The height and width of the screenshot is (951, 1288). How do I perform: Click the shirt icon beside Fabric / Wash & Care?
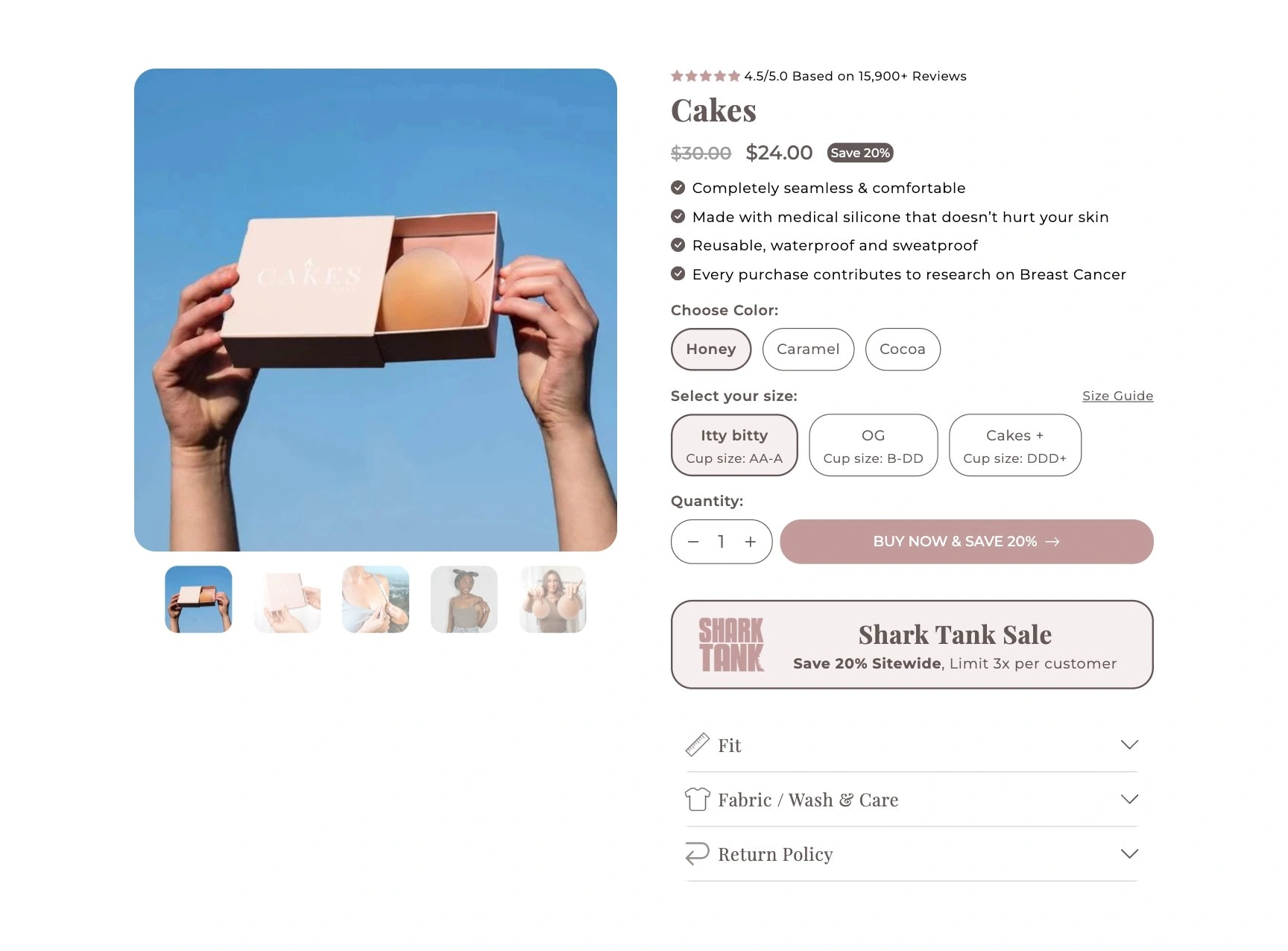point(697,799)
